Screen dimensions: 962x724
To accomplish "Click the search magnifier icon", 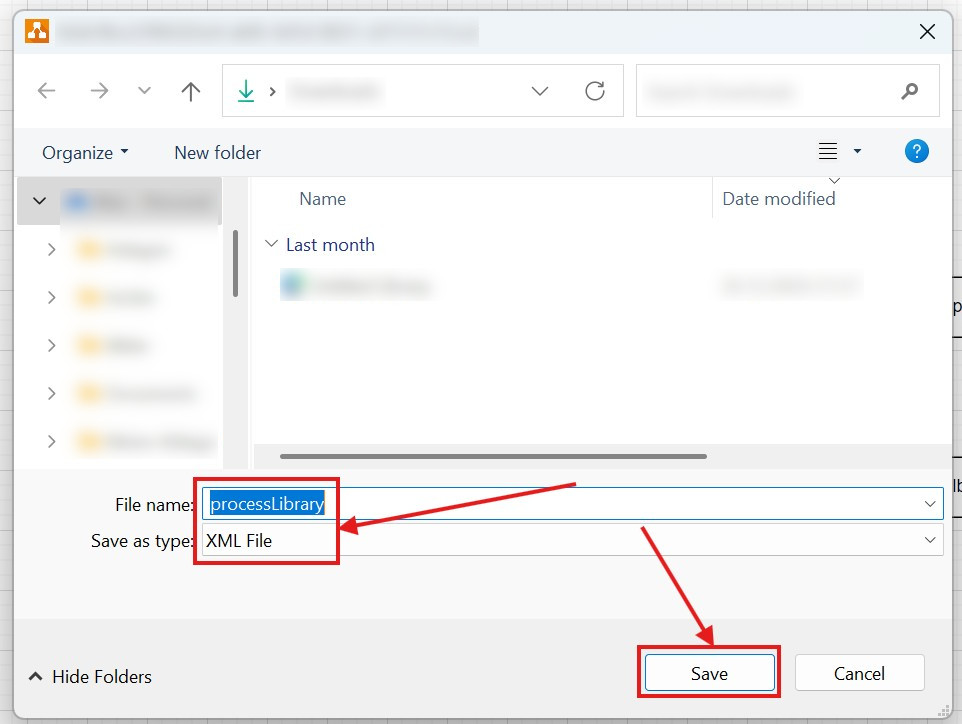I will click(x=909, y=91).
